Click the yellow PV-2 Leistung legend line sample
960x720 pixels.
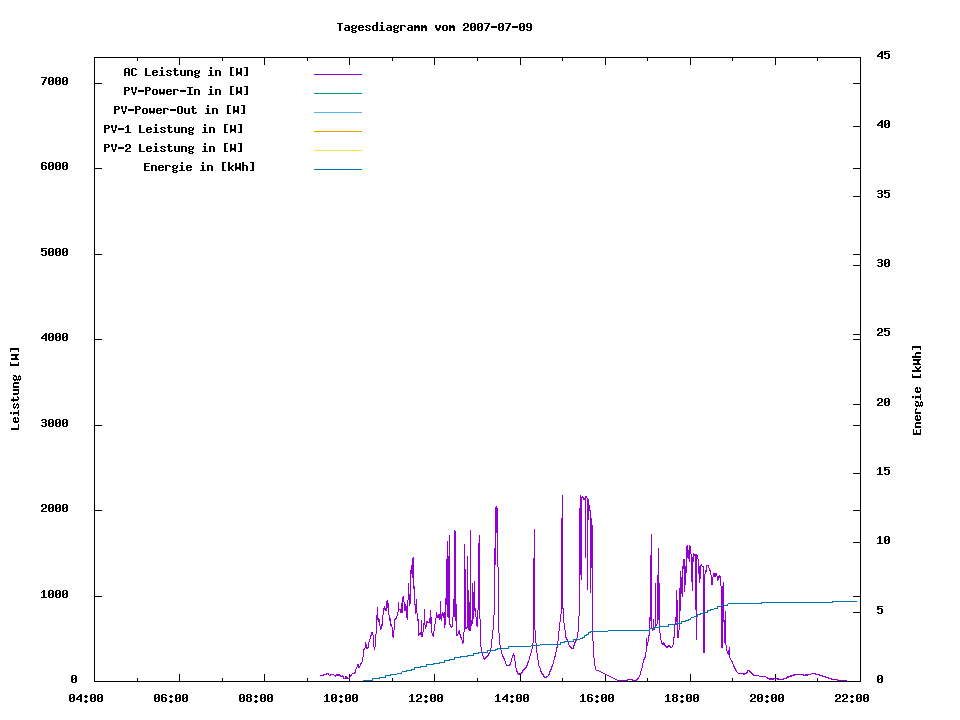click(337, 150)
